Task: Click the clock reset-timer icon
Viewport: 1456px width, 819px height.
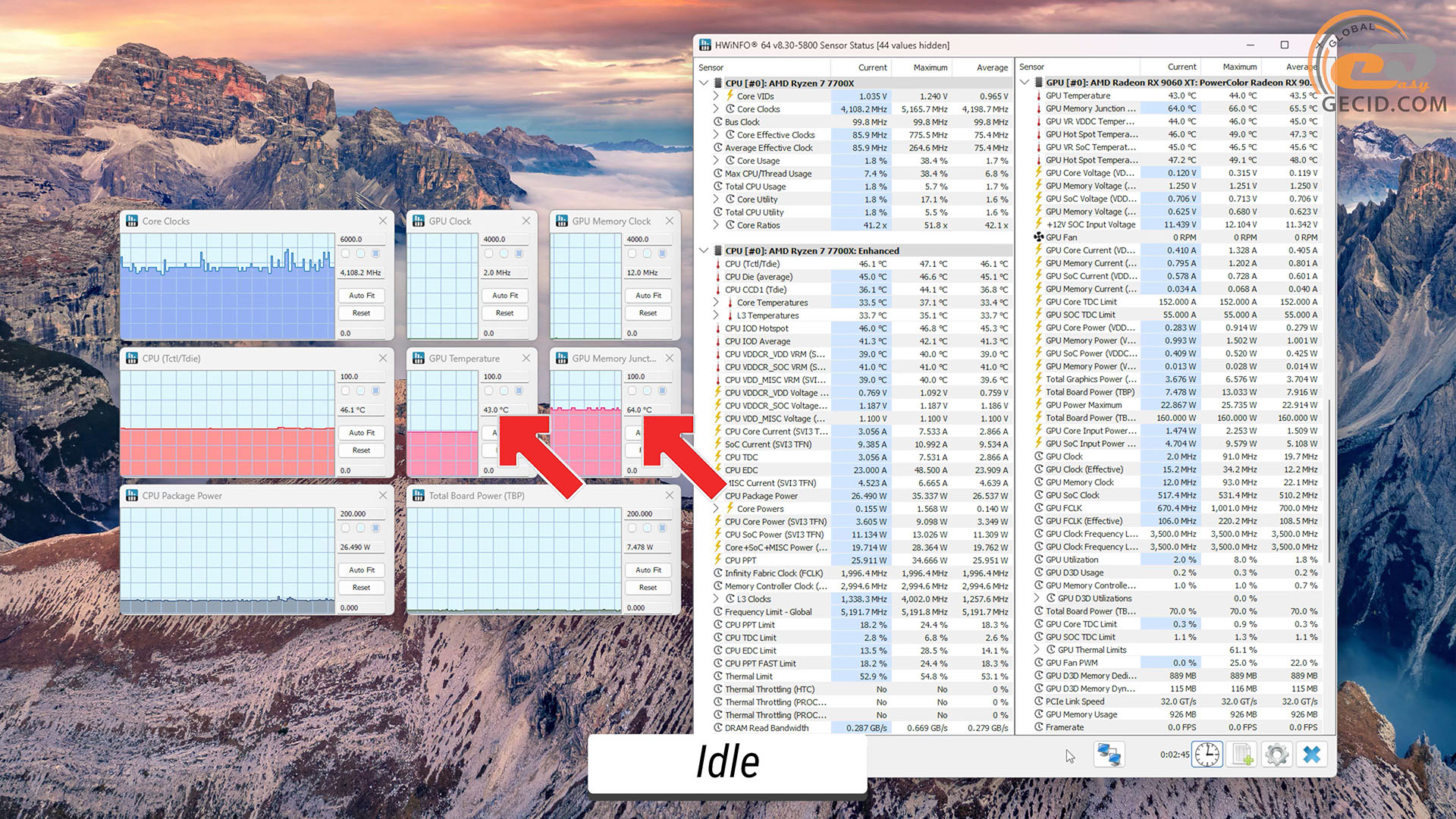Action: point(1207,755)
